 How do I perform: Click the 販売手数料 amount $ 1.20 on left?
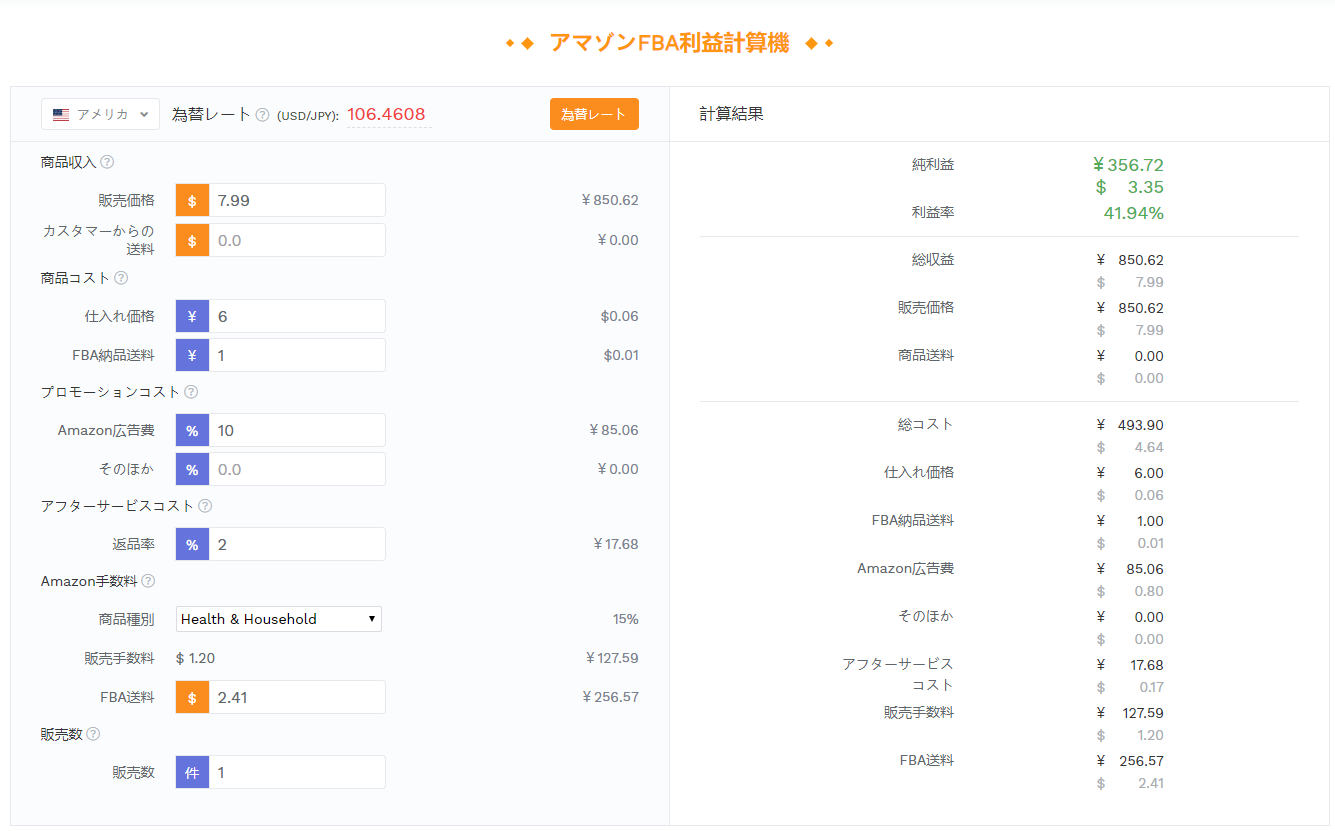pos(195,658)
